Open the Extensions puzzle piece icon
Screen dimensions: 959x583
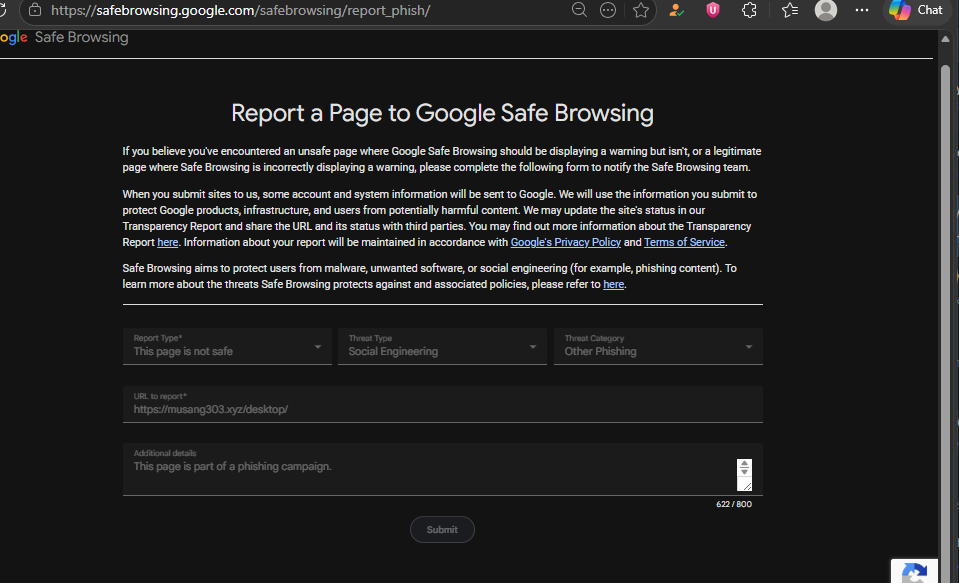tap(749, 10)
